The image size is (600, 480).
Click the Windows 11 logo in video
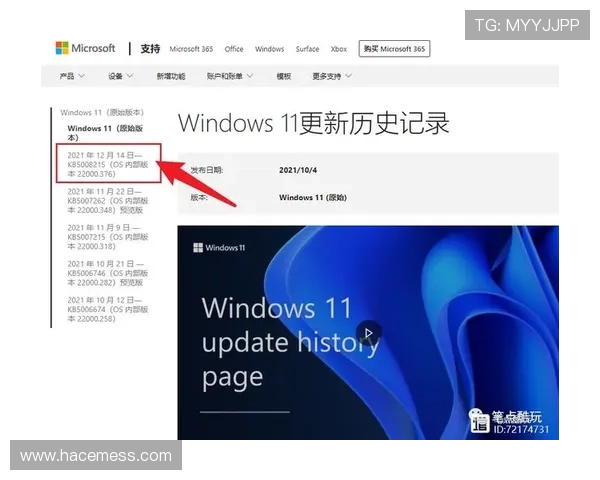pos(219,248)
